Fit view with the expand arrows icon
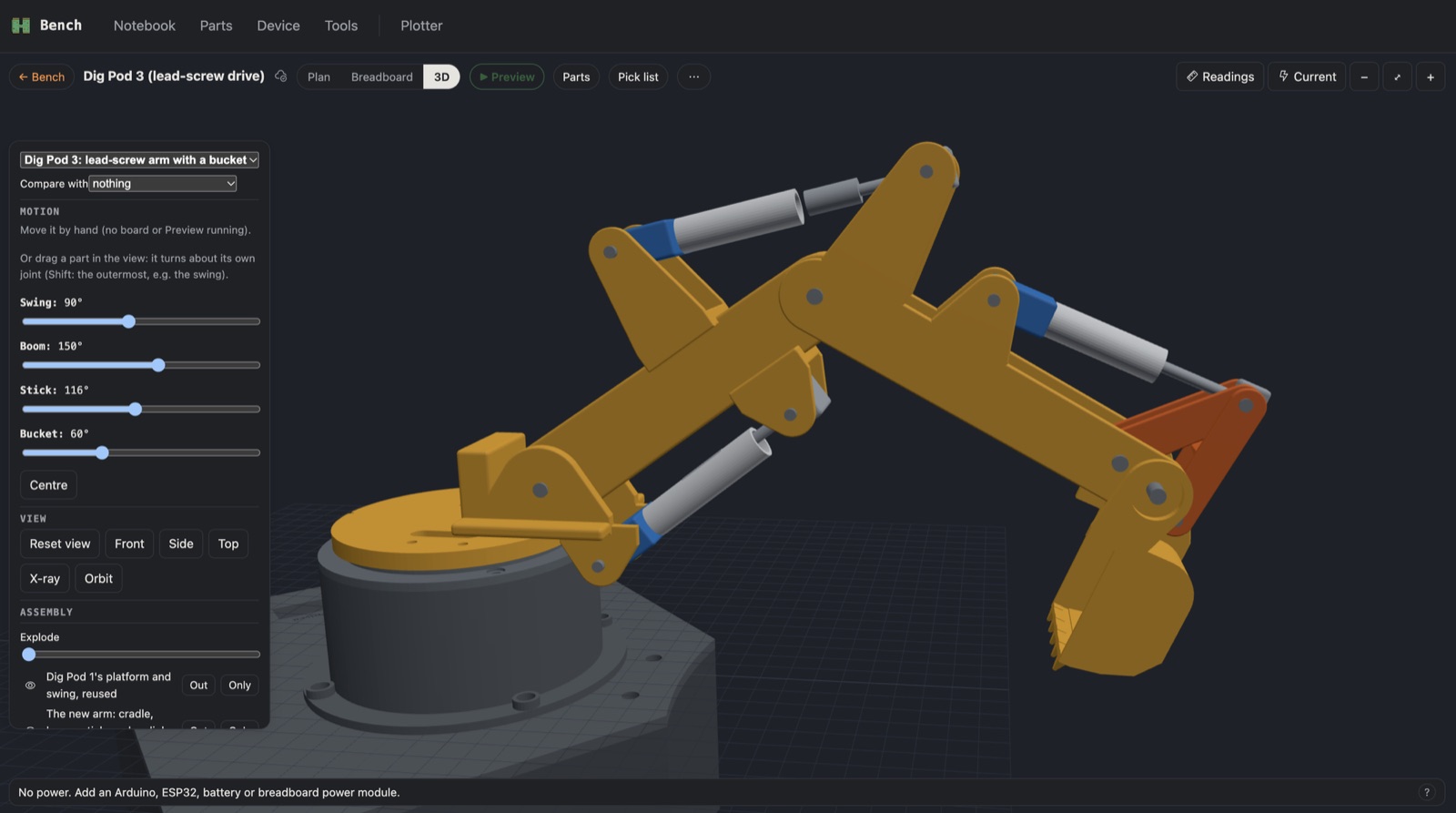This screenshot has height=813, width=1456. pos(1397,76)
